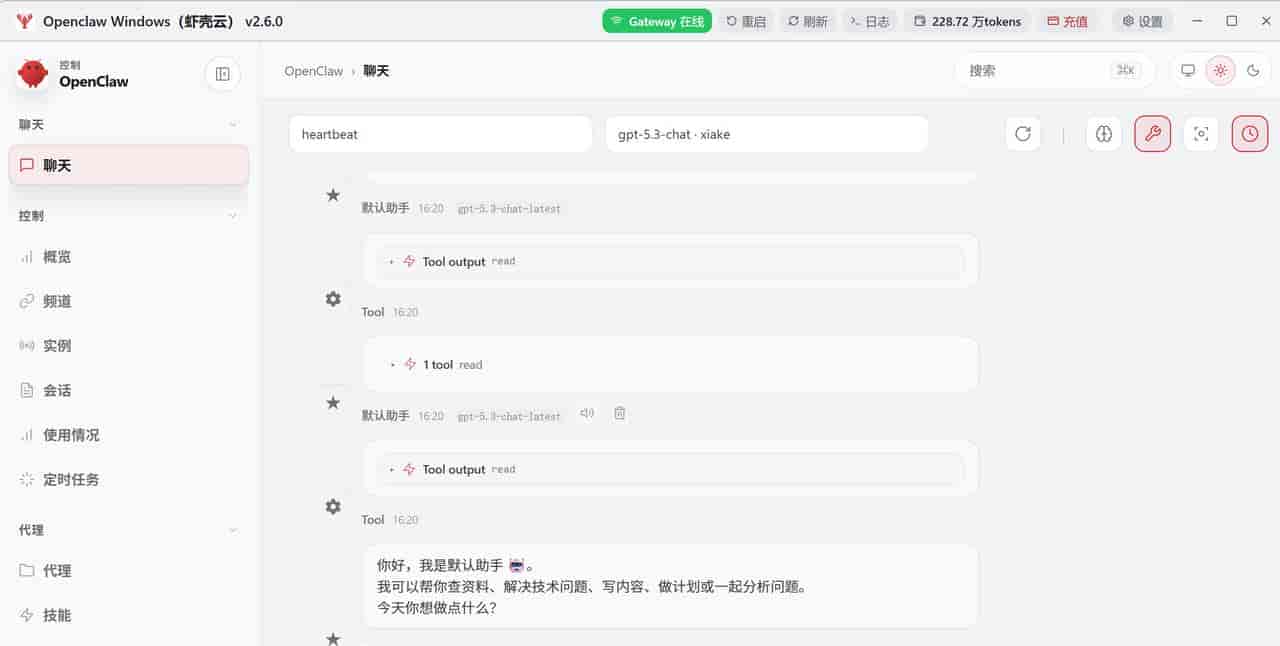Click OpenClaw breadcrumb link
The image size is (1280, 646).
pyautogui.click(x=314, y=71)
